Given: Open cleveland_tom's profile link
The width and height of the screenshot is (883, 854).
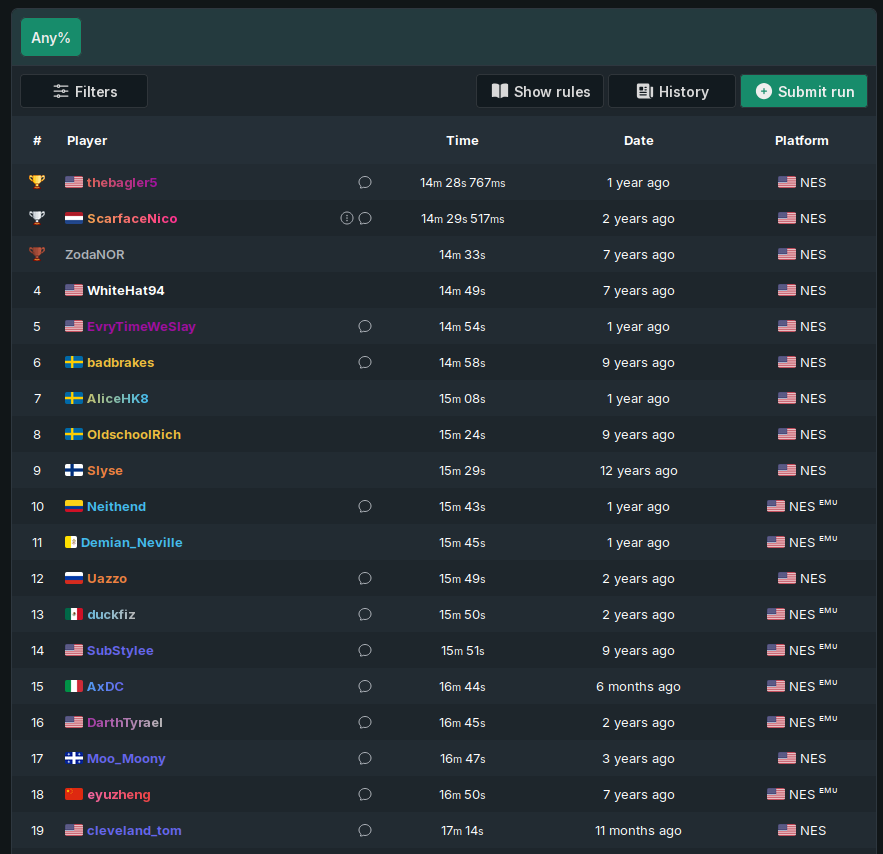Looking at the screenshot, I should click(x=134, y=831).
